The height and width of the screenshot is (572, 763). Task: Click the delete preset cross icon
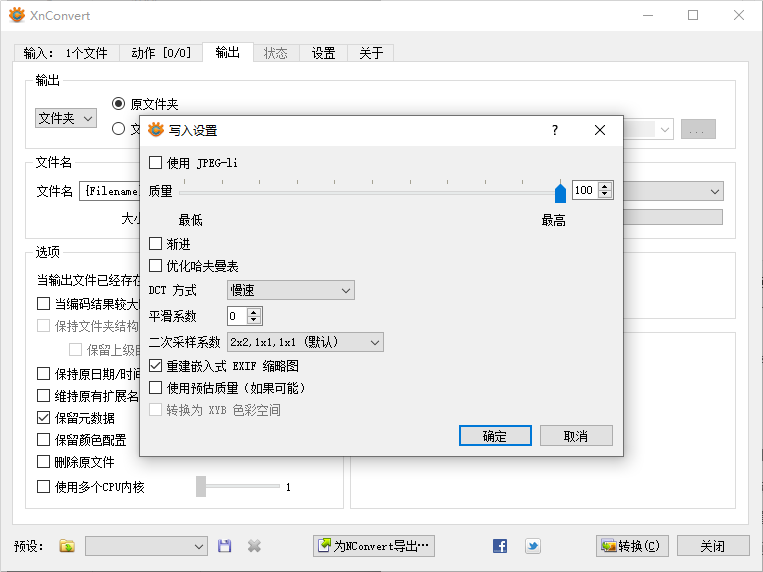pyautogui.click(x=254, y=546)
